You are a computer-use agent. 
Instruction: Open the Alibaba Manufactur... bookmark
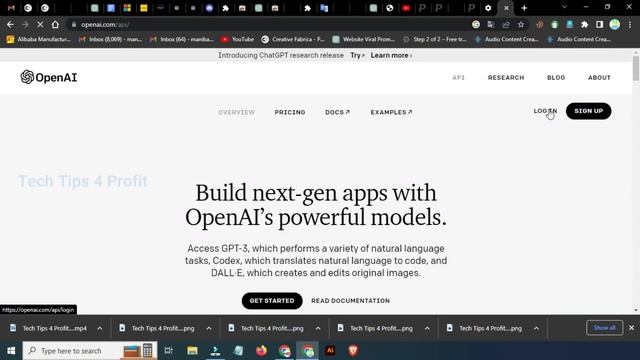[38, 39]
